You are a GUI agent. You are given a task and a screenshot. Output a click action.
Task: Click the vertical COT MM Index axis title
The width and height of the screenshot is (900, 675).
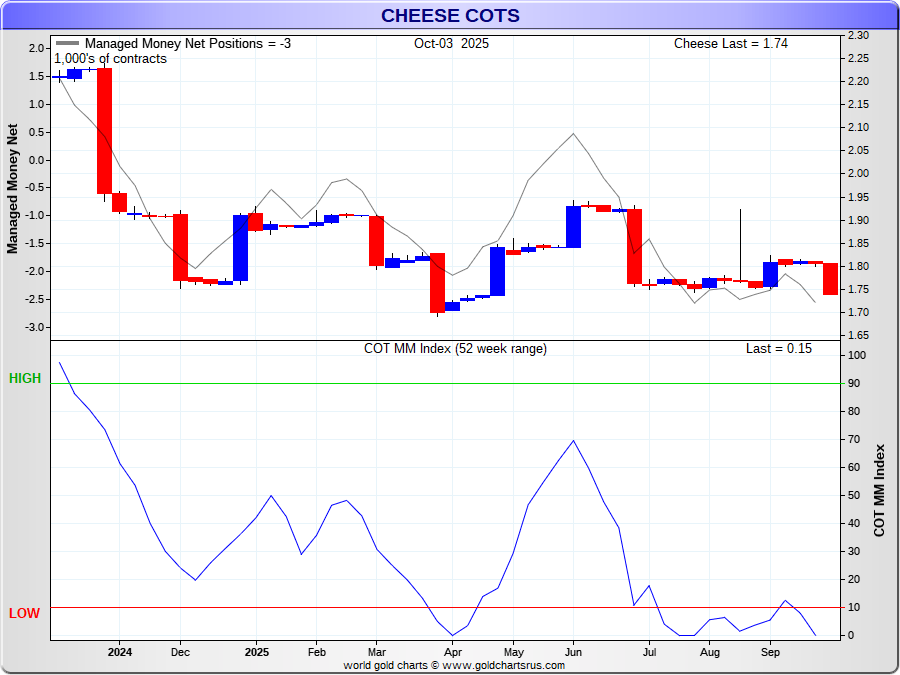tap(880, 490)
